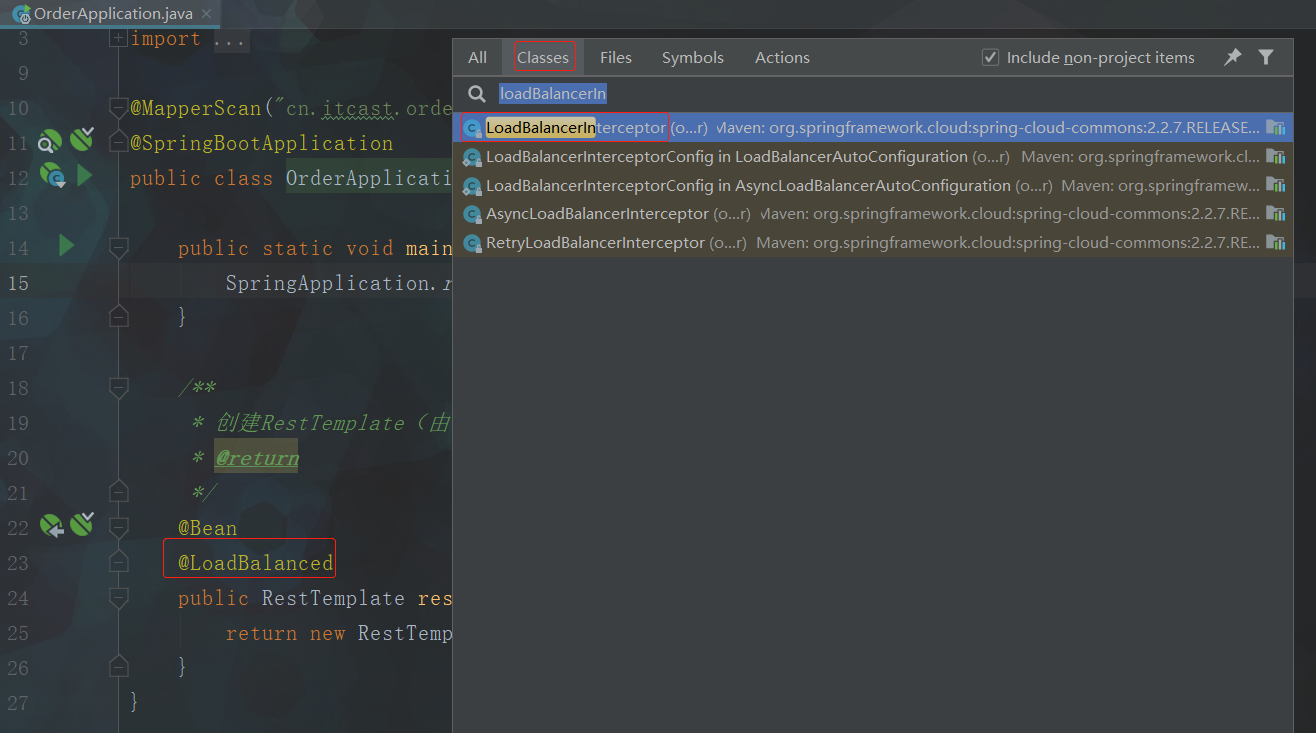Select the Classes search tab
The height and width of the screenshot is (733, 1316).
pos(543,58)
